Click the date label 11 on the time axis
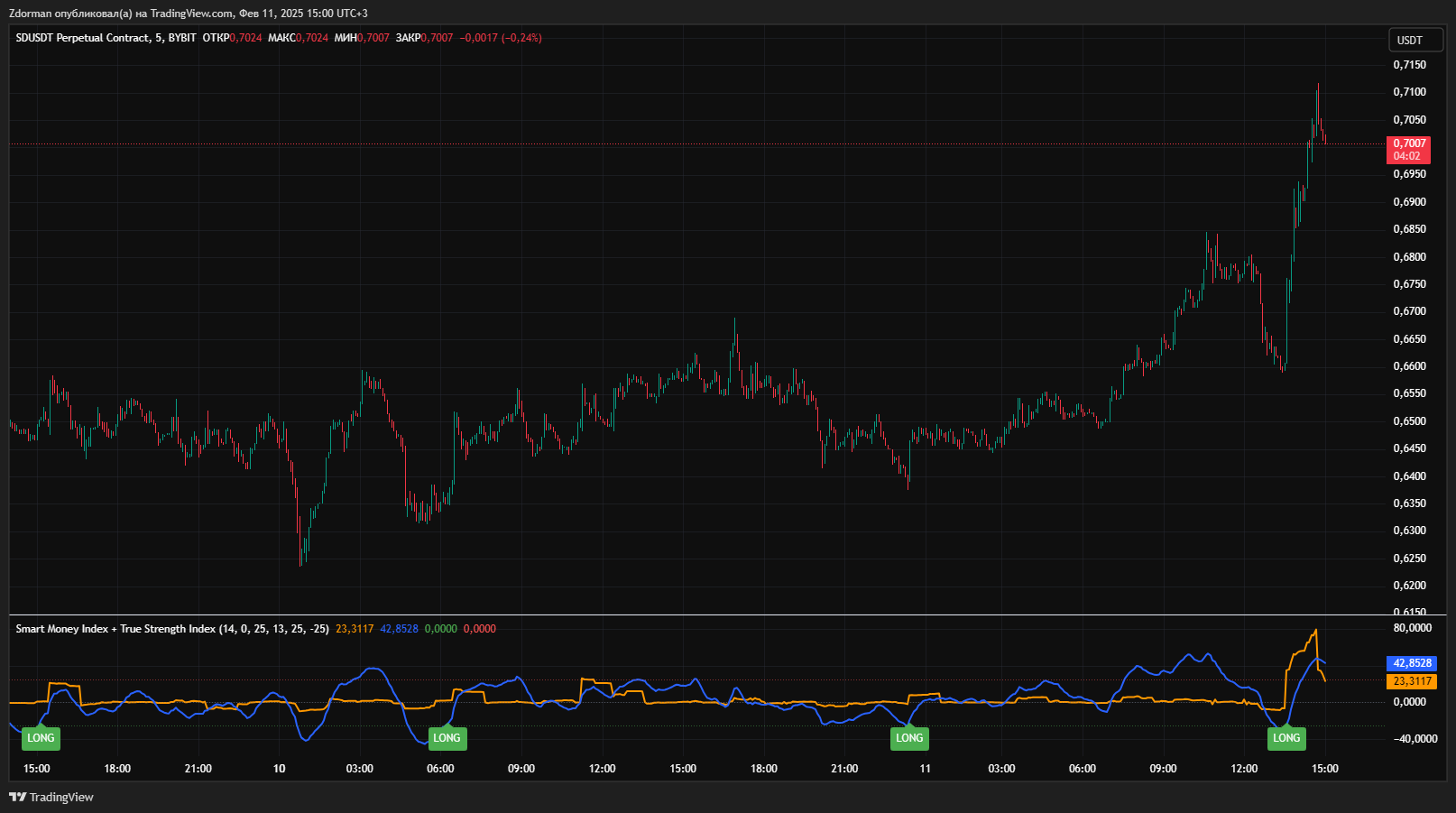 click(926, 769)
